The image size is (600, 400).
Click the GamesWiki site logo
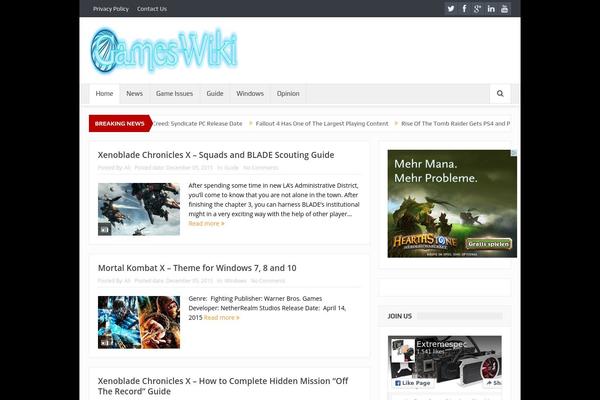point(164,51)
